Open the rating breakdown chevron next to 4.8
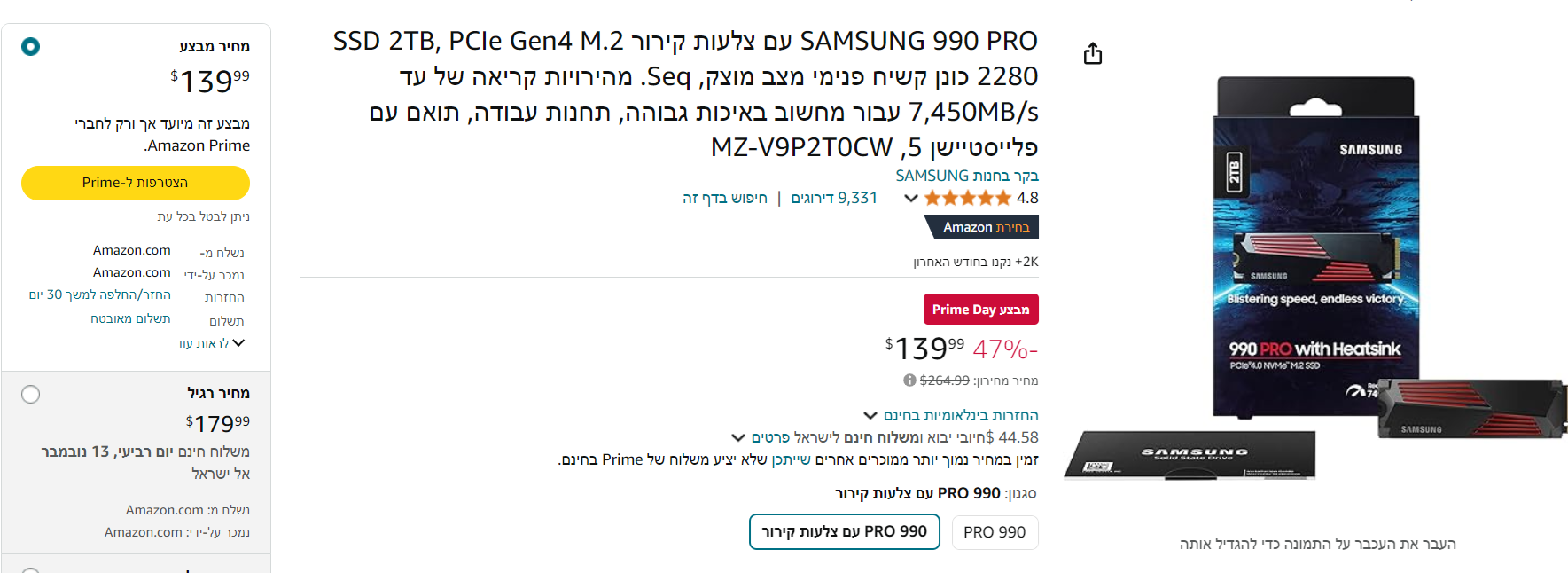 910,198
